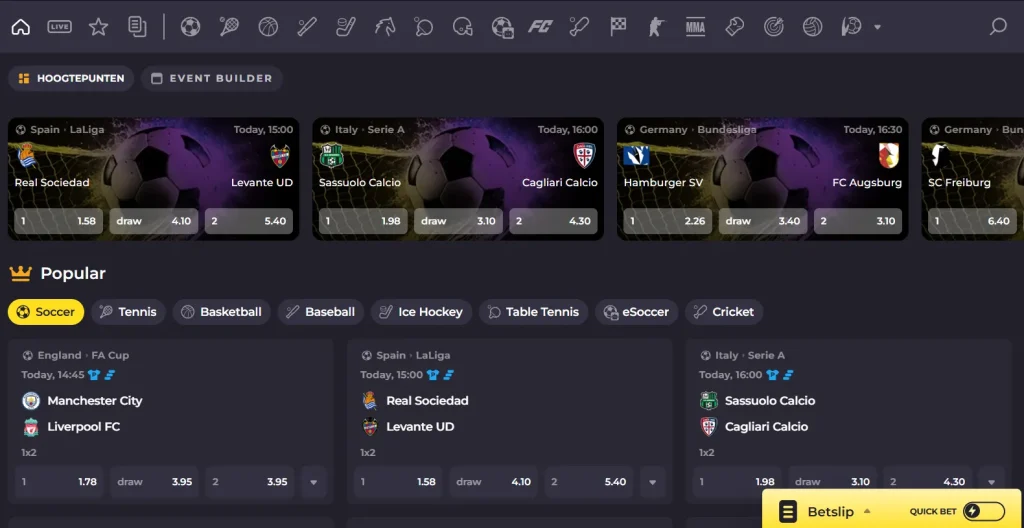Go to the Home icon

[21, 27]
